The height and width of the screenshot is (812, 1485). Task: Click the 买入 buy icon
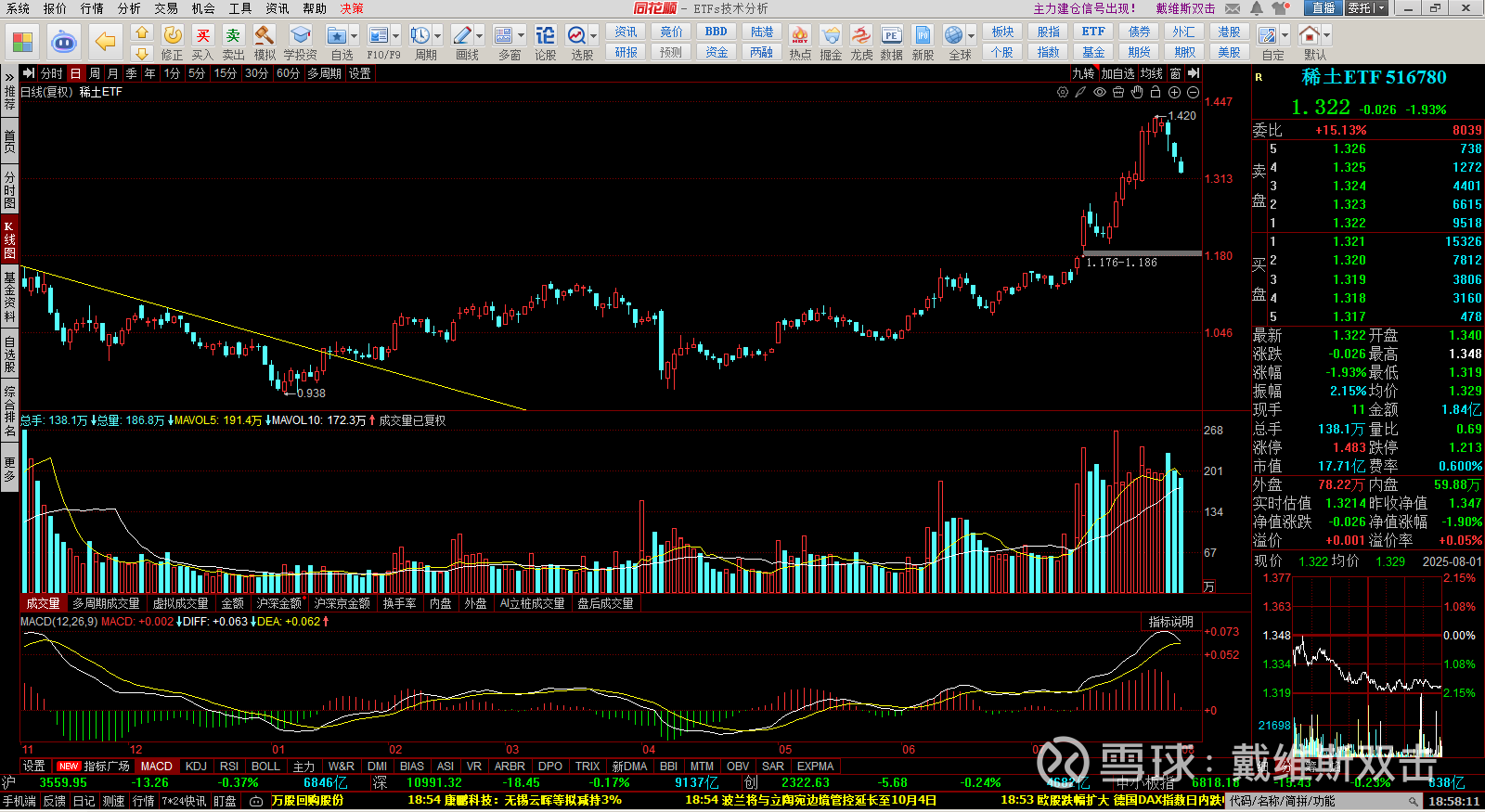tap(202, 35)
